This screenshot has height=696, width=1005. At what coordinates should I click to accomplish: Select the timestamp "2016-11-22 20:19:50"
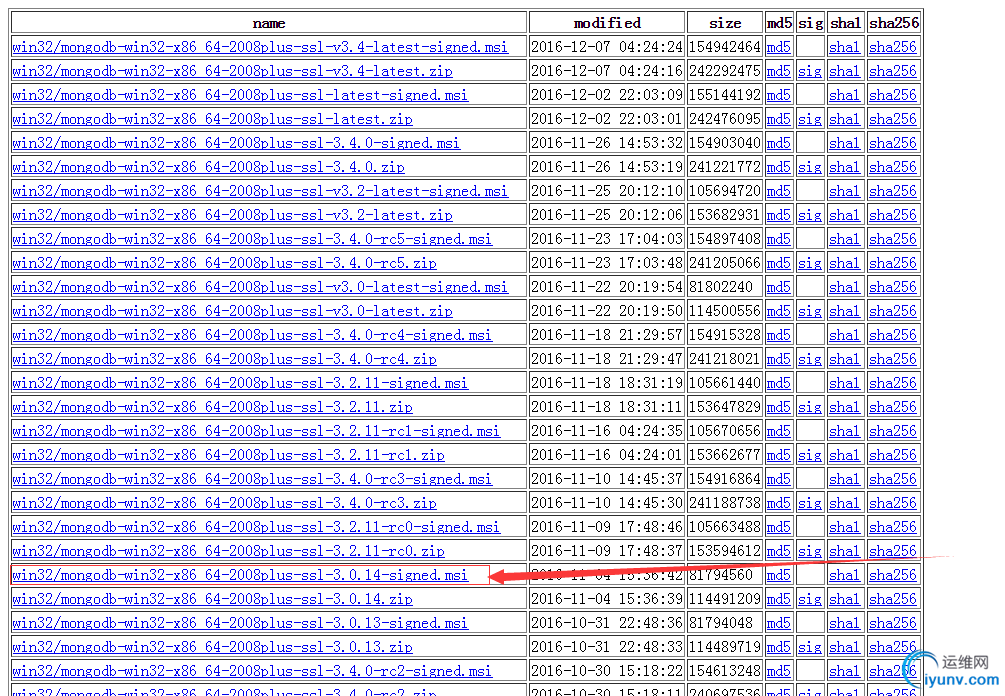coord(607,311)
